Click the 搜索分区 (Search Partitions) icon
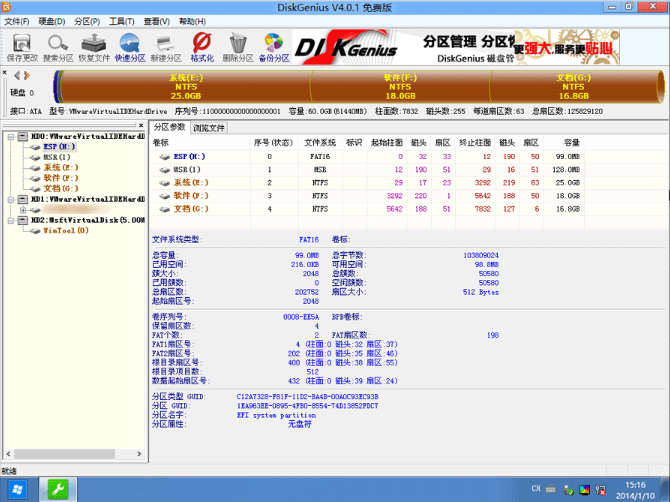The height and width of the screenshot is (502, 670). pos(58,47)
